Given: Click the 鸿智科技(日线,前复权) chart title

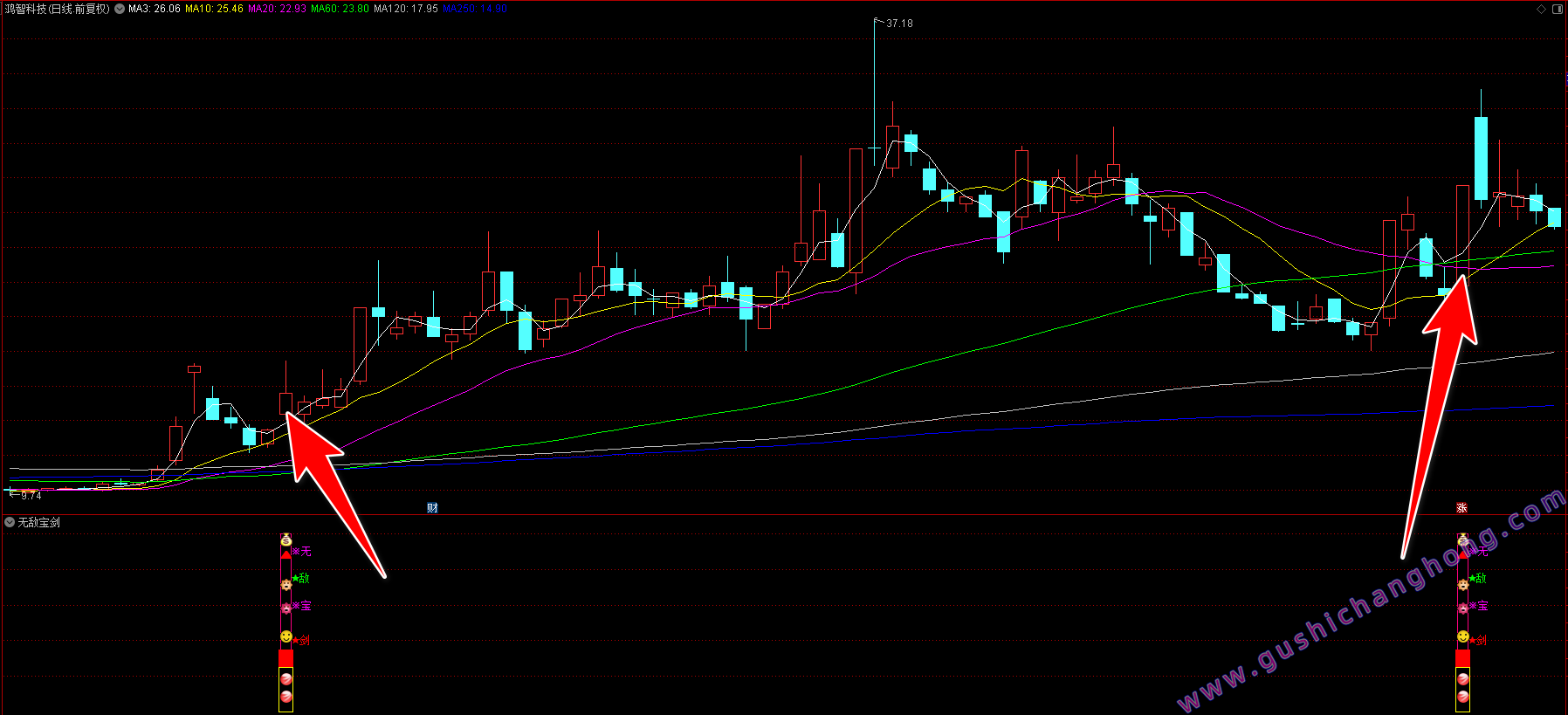Looking at the screenshot, I should 57,9.
